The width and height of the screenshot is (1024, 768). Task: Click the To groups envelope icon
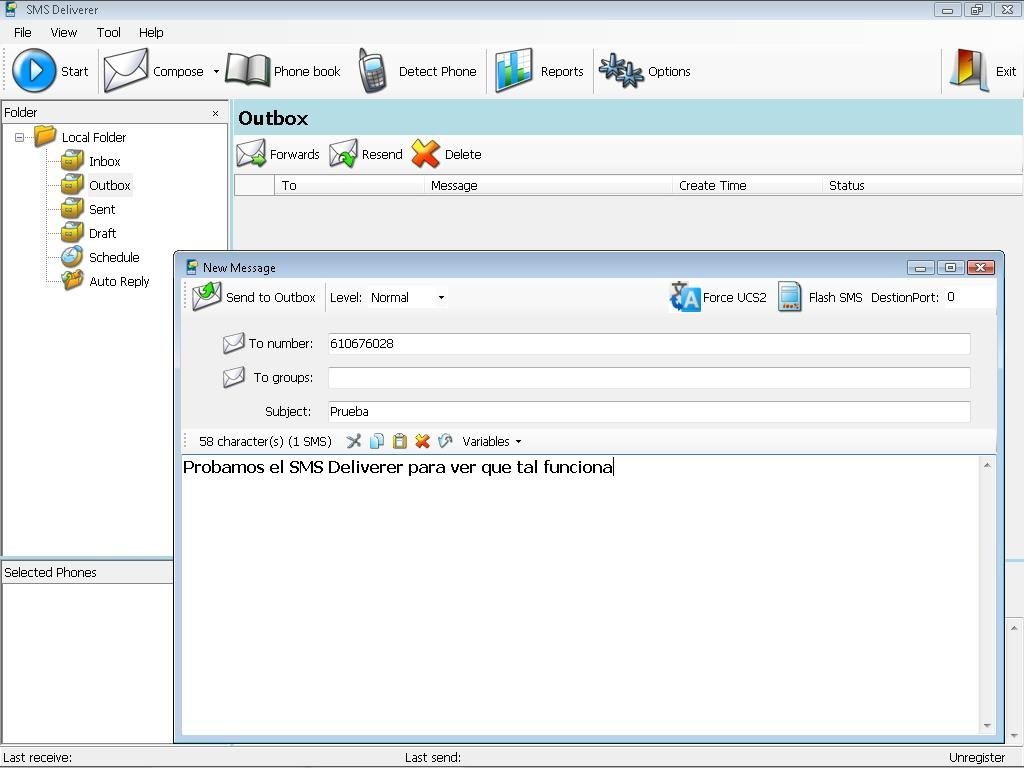click(233, 377)
